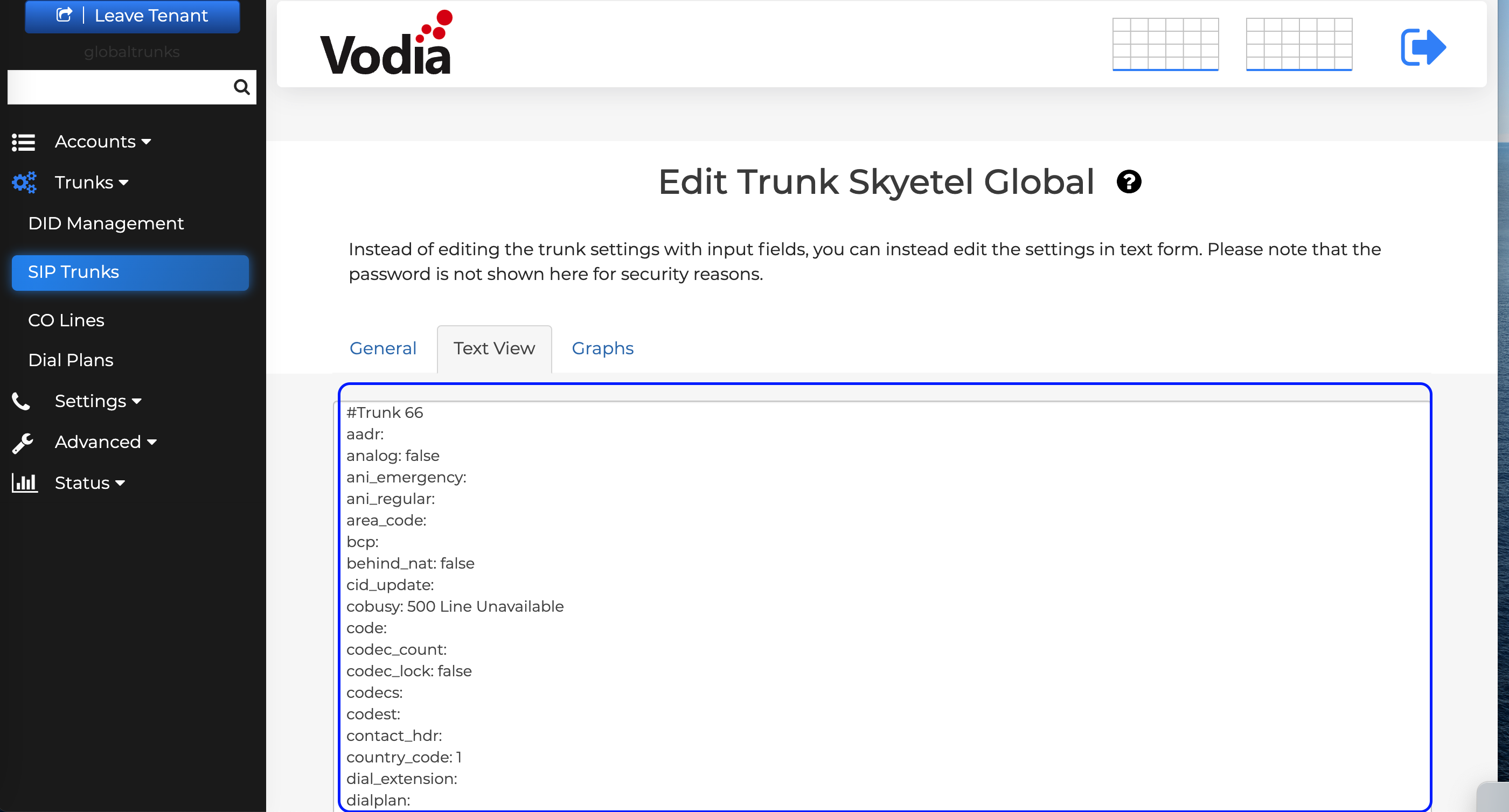Click the first grid graph in header
Image resolution: width=1509 pixels, height=812 pixels.
[x=1165, y=44]
